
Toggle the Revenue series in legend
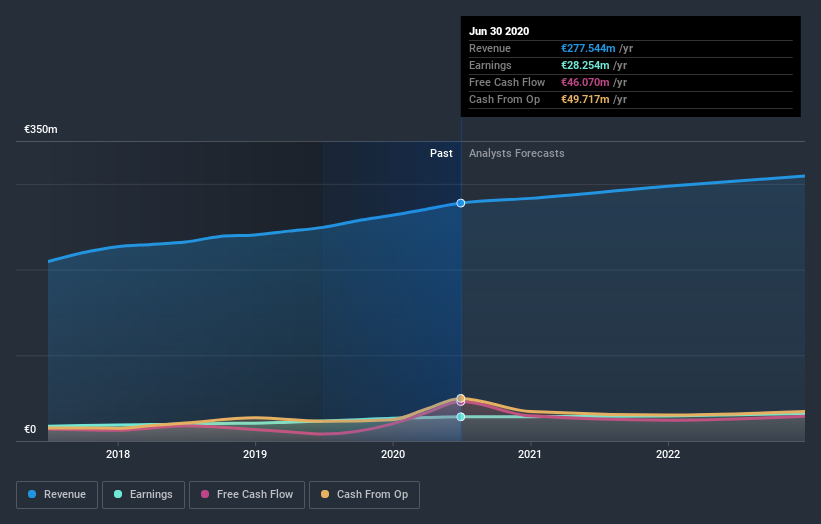[57, 495]
